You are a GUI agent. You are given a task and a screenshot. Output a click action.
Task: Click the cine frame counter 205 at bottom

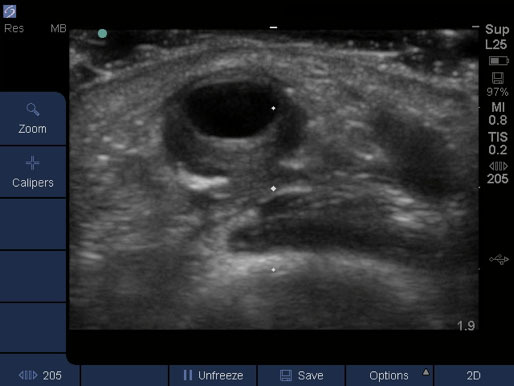coord(40,375)
